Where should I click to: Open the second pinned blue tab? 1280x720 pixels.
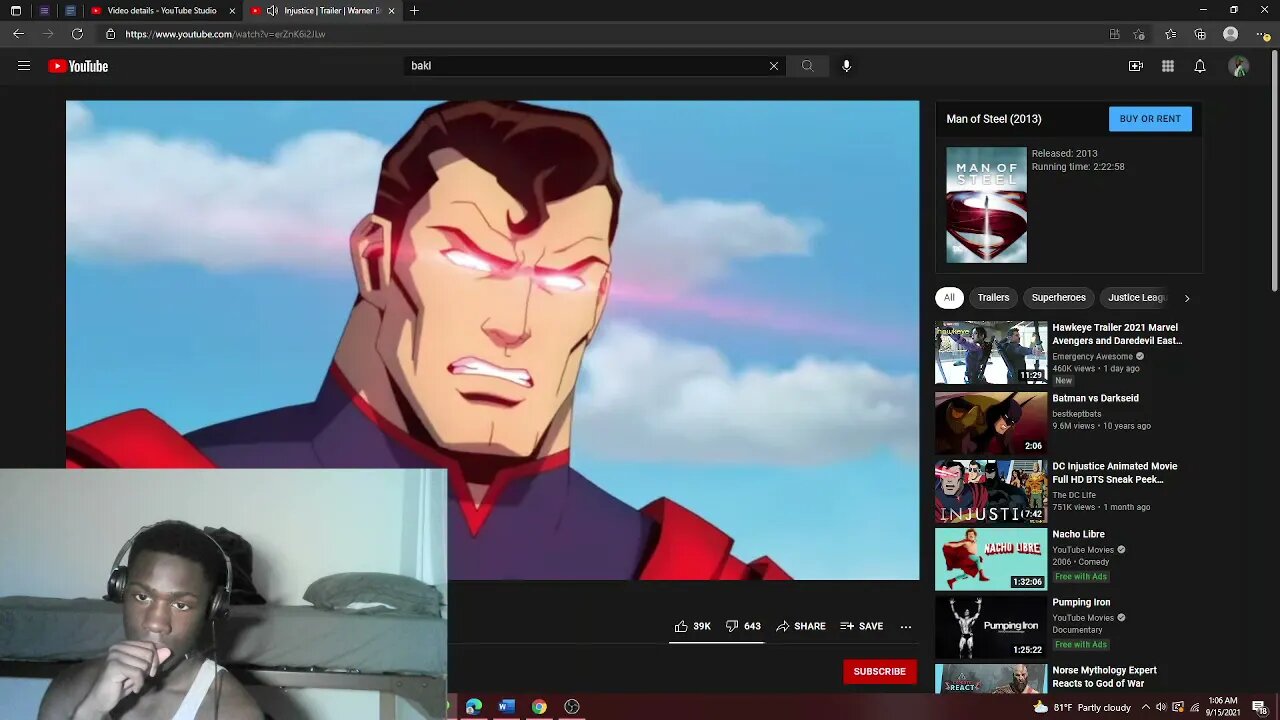[x=70, y=11]
